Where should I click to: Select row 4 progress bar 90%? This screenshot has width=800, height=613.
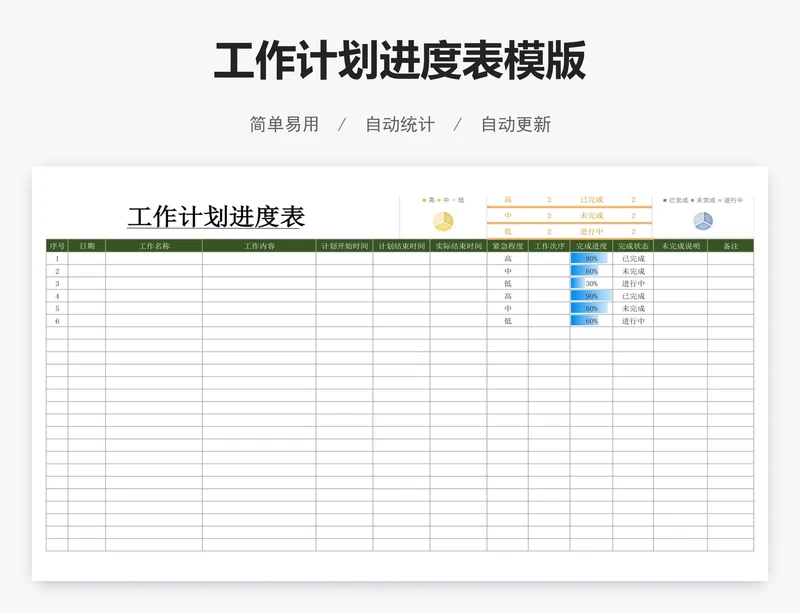click(591, 296)
